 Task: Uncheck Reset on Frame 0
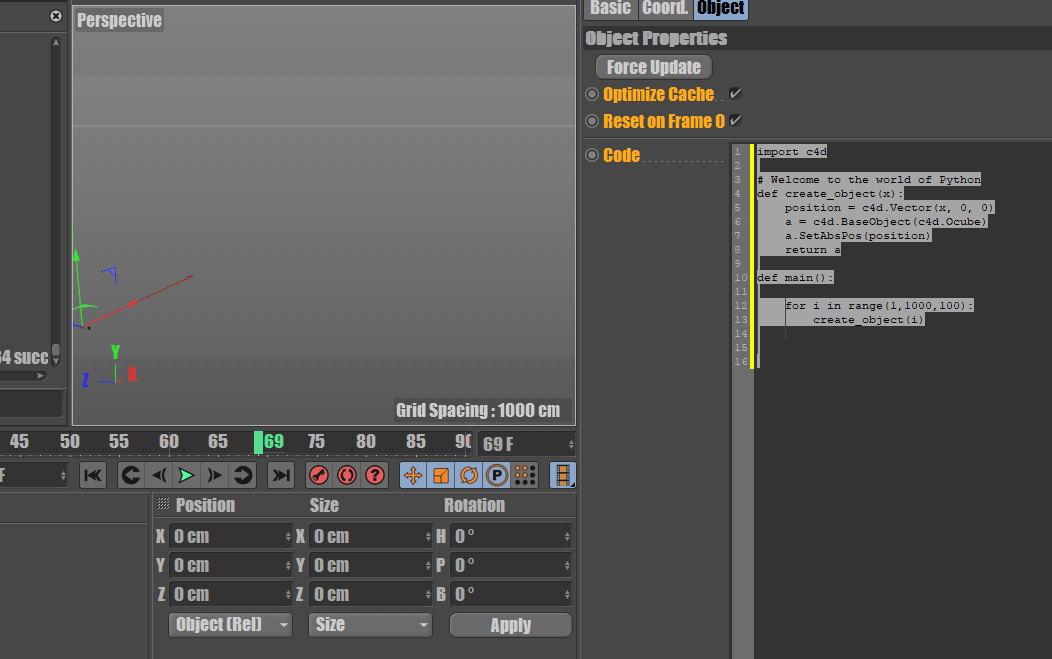[735, 121]
